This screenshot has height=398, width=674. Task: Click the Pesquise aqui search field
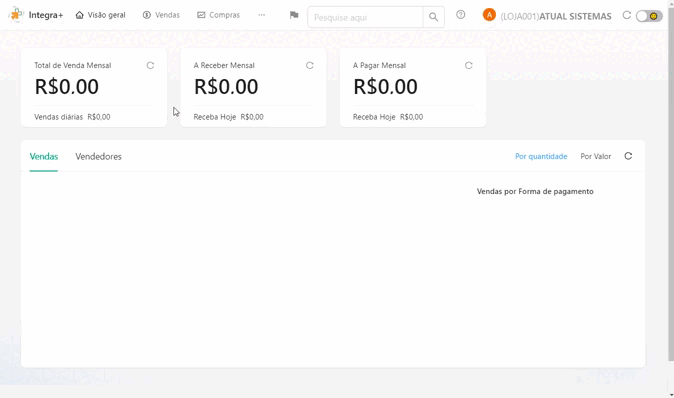[x=365, y=17]
